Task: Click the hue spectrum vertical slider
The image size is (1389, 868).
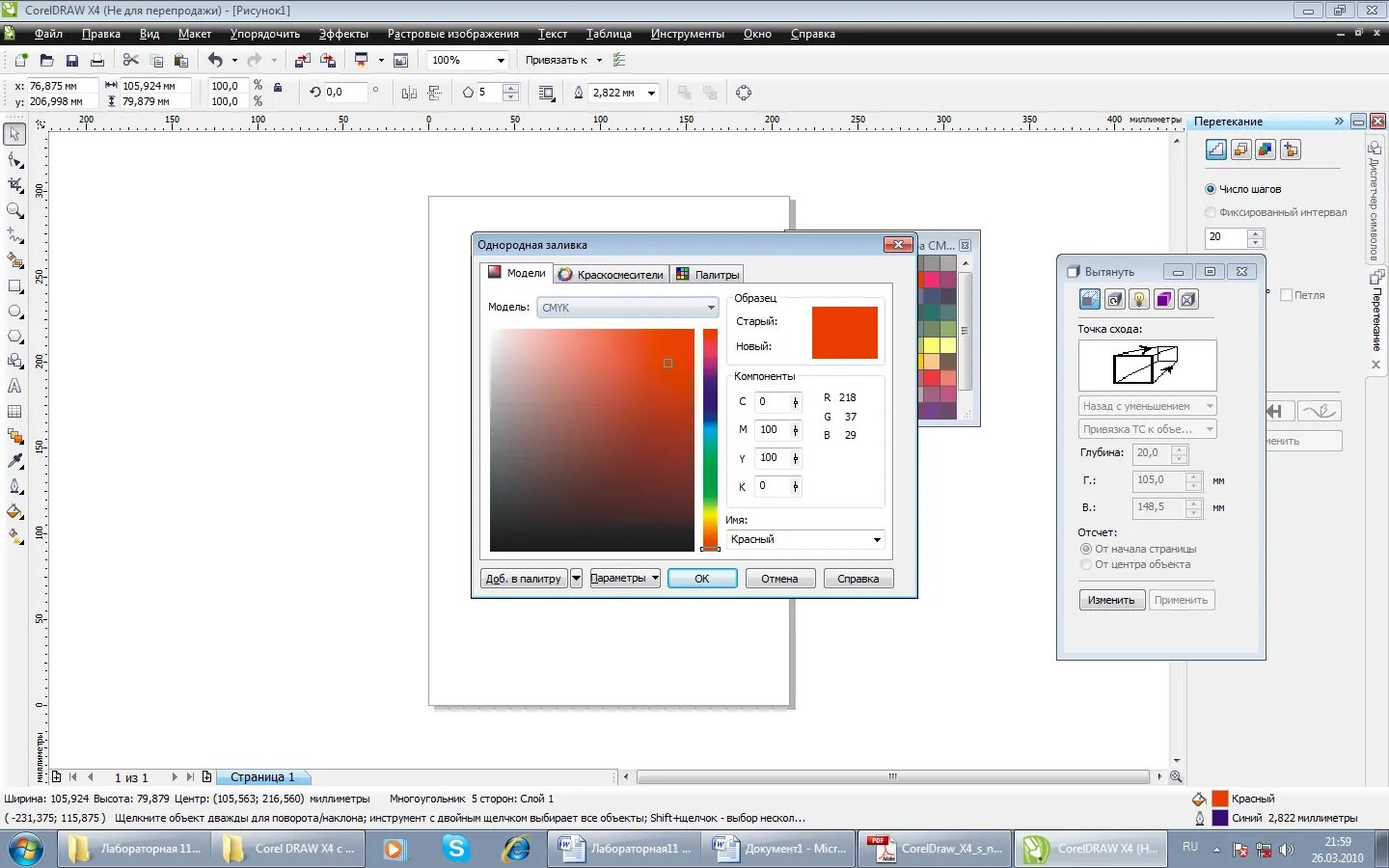Action: click(710, 440)
